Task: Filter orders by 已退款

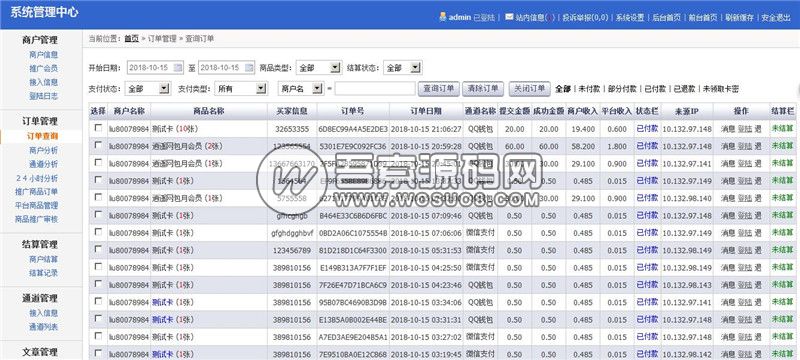Action: [684, 89]
